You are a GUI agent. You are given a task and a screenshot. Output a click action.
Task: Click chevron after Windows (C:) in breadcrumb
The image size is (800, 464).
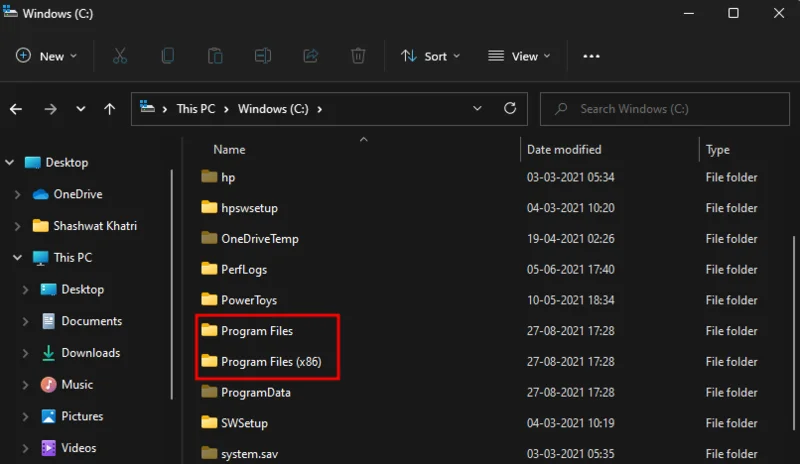pyautogui.click(x=319, y=109)
